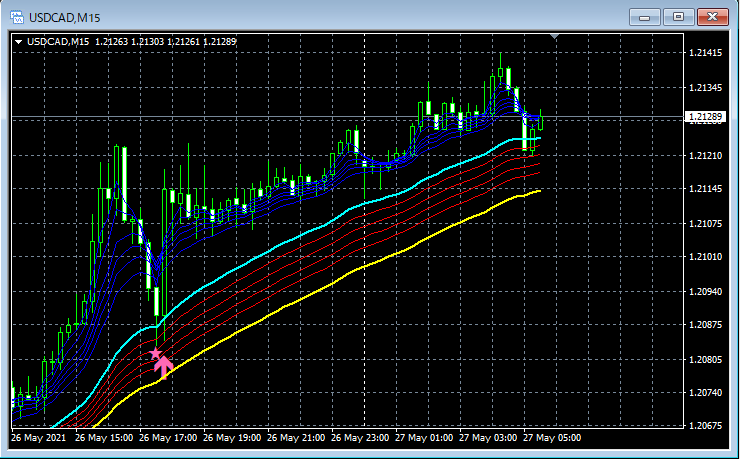Click the triangle before the USDCAD,M15 label
The image size is (741, 459).
coord(18,42)
